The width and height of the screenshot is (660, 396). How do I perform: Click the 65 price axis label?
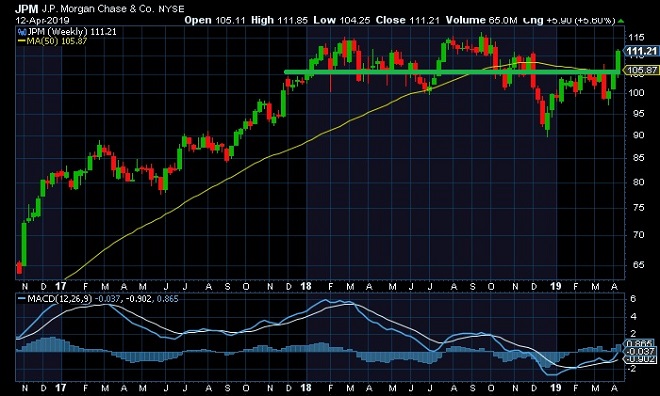(639, 265)
